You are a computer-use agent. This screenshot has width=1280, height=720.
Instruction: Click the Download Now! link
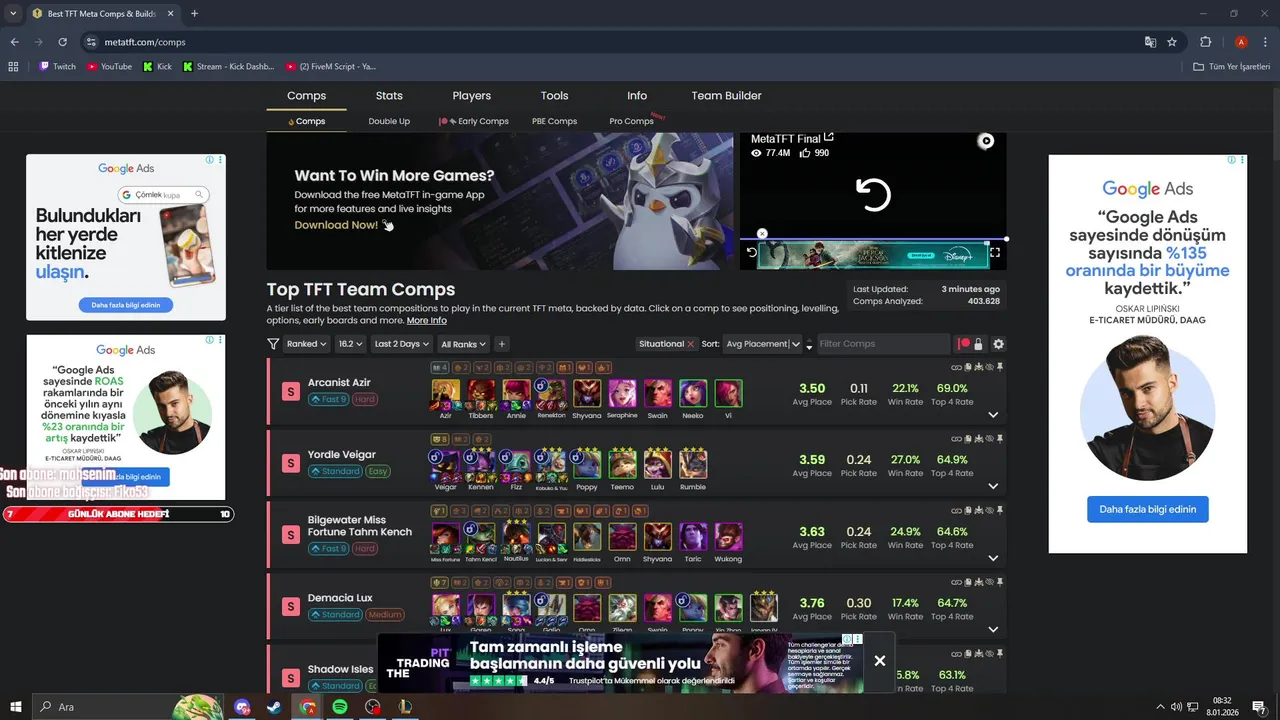(336, 225)
